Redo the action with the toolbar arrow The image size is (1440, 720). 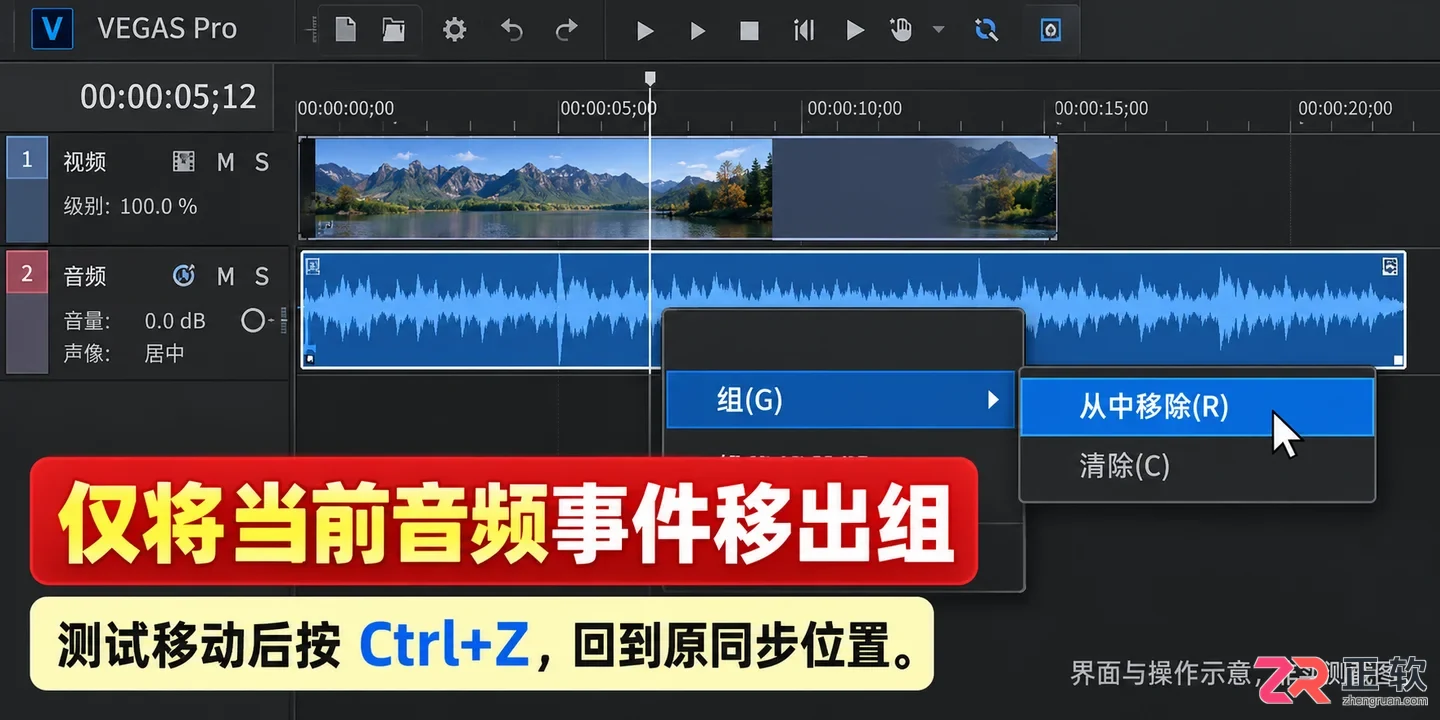coord(566,30)
